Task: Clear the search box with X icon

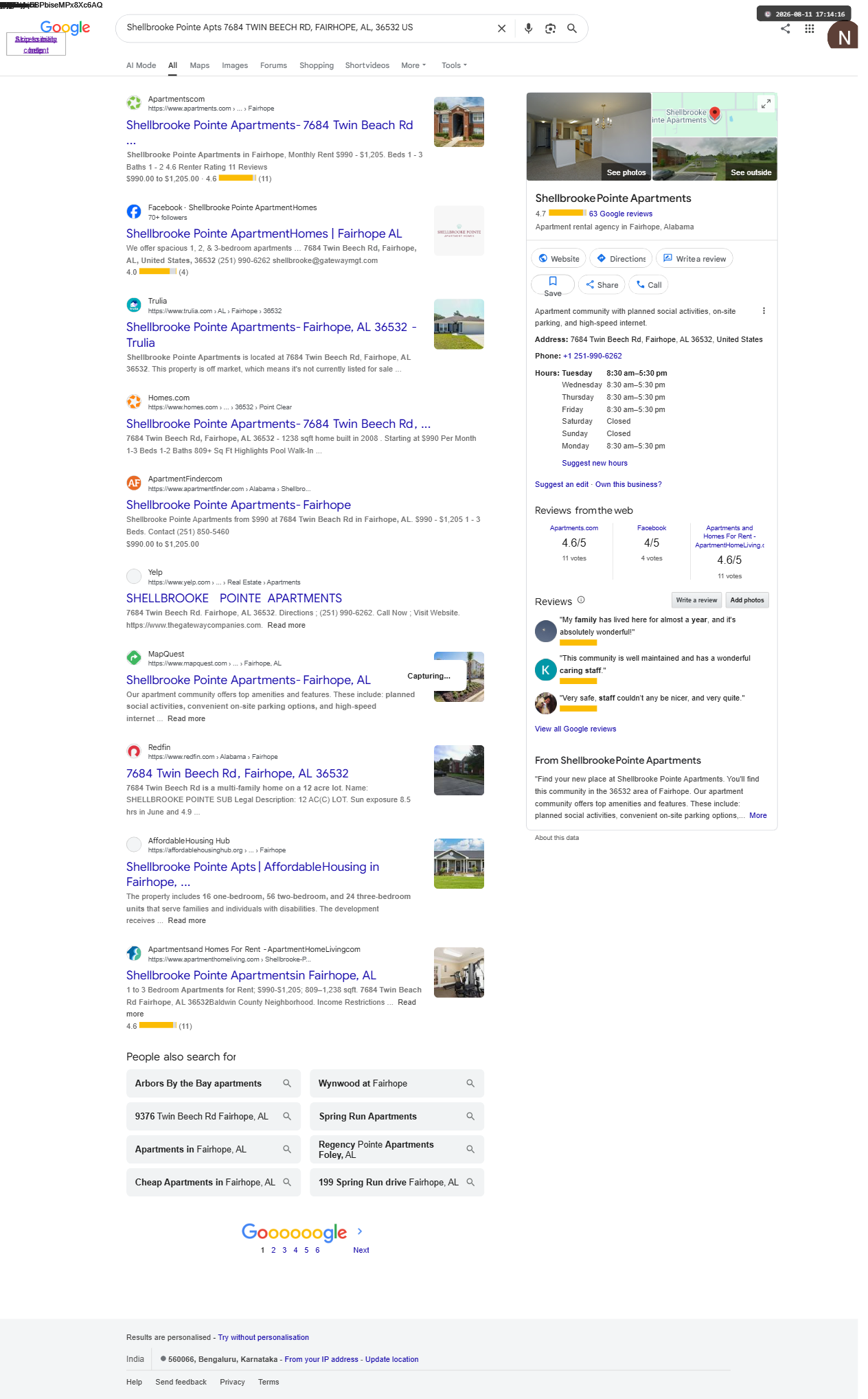Action: [501, 28]
